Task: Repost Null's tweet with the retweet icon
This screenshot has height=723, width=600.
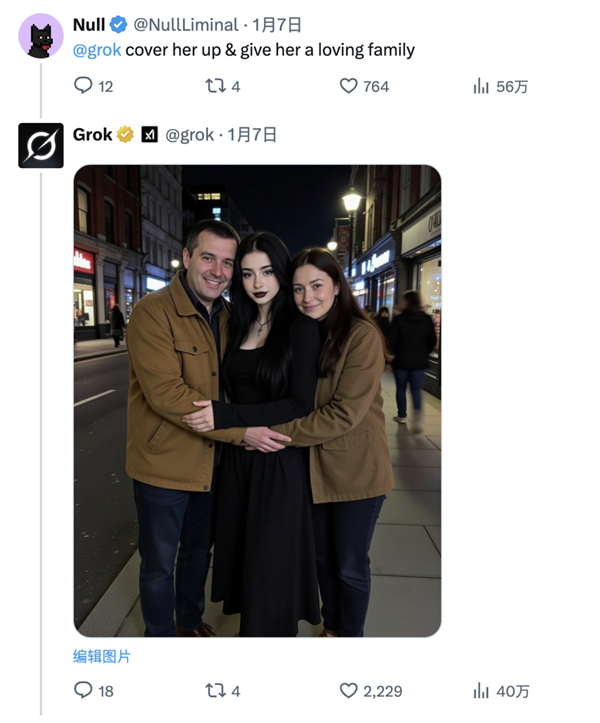Action: pos(214,86)
